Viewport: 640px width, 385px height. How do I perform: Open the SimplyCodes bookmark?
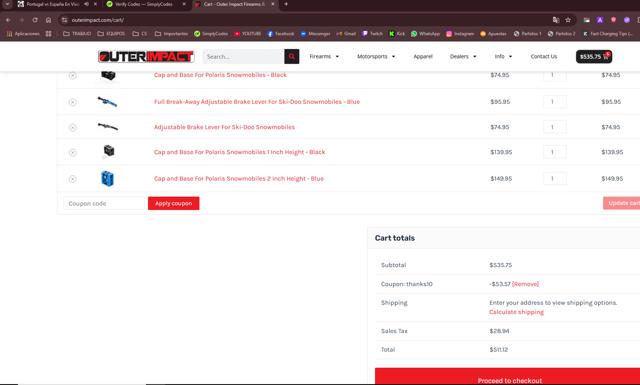tap(211, 33)
